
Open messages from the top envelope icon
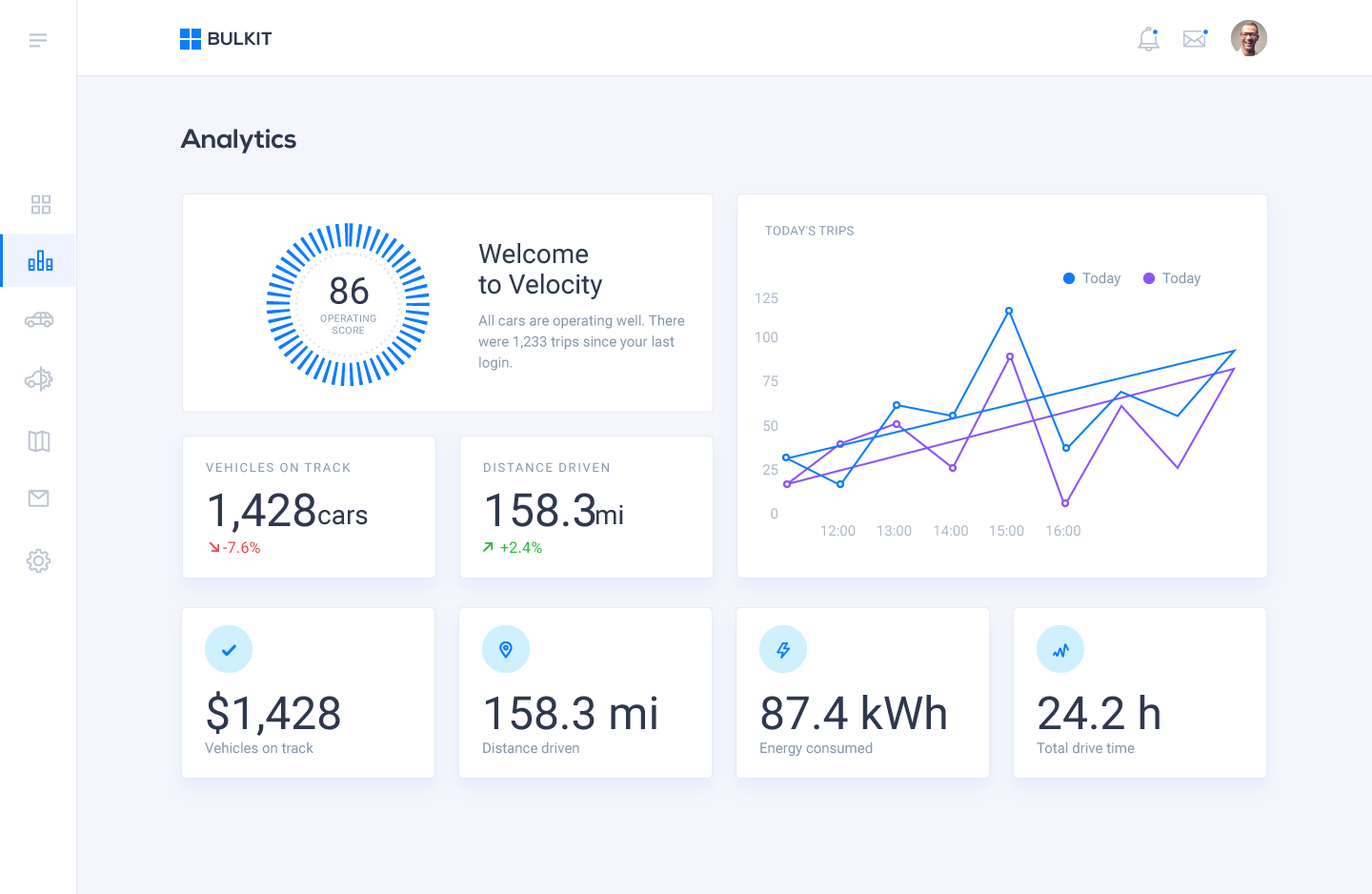tap(1195, 39)
